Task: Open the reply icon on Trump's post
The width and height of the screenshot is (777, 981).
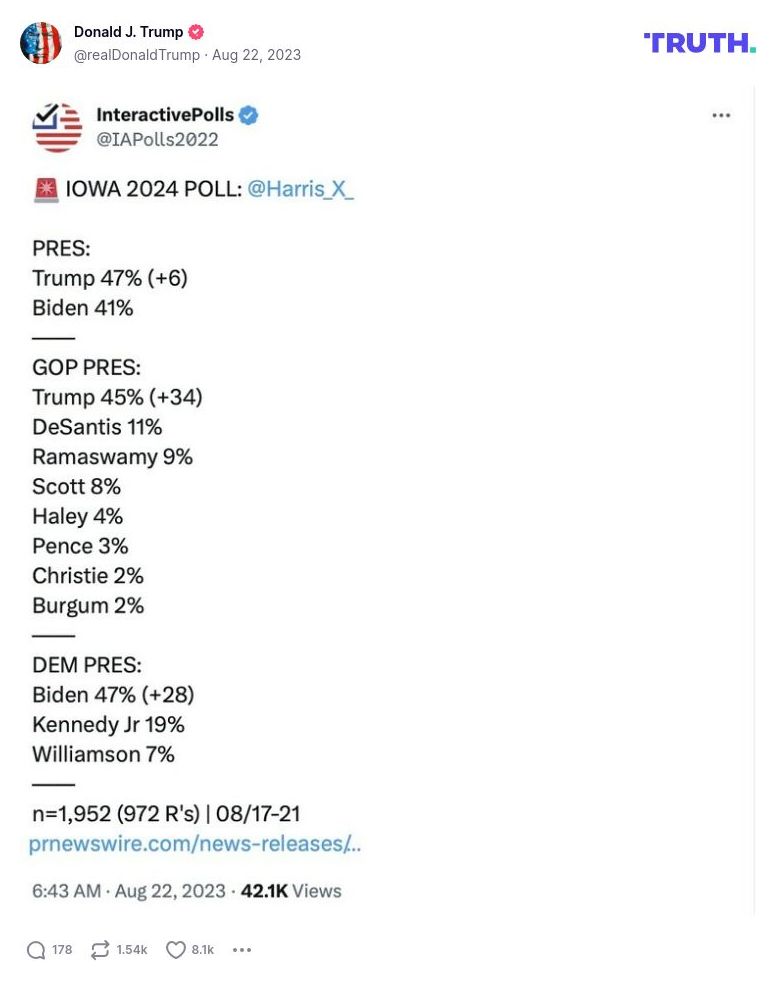Action: [x=37, y=950]
